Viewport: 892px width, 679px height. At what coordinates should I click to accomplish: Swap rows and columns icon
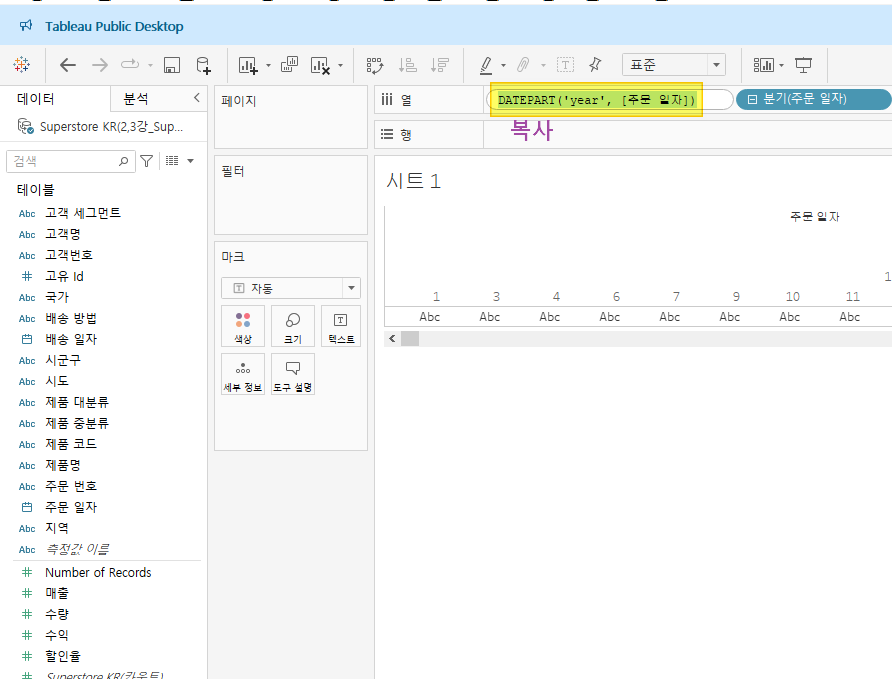(x=375, y=65)
